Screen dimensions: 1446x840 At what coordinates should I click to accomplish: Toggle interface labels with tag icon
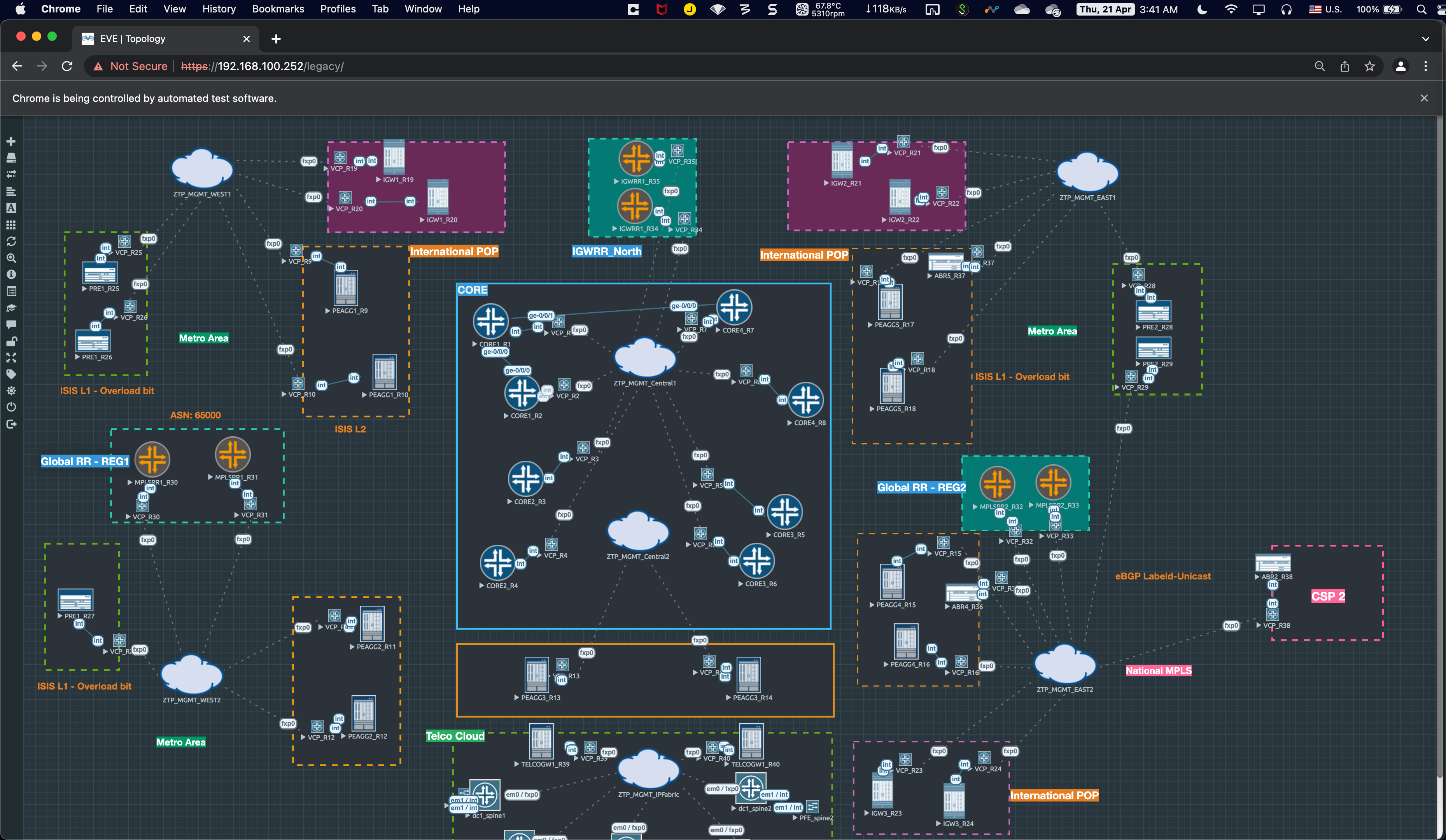11,374
